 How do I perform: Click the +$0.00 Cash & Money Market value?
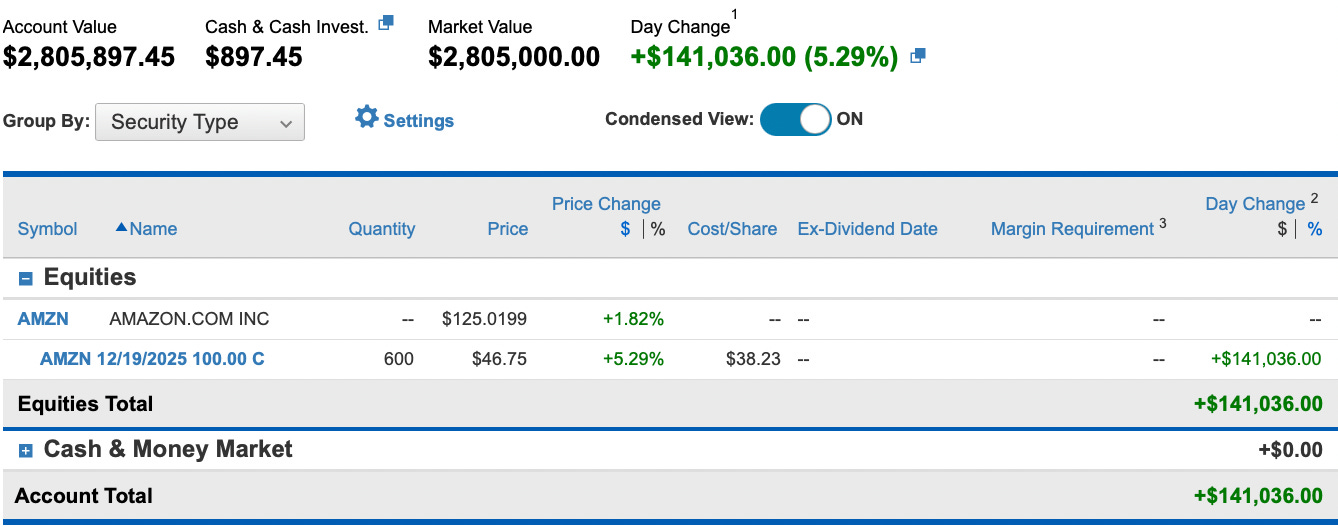click(x=1290, y=450)
